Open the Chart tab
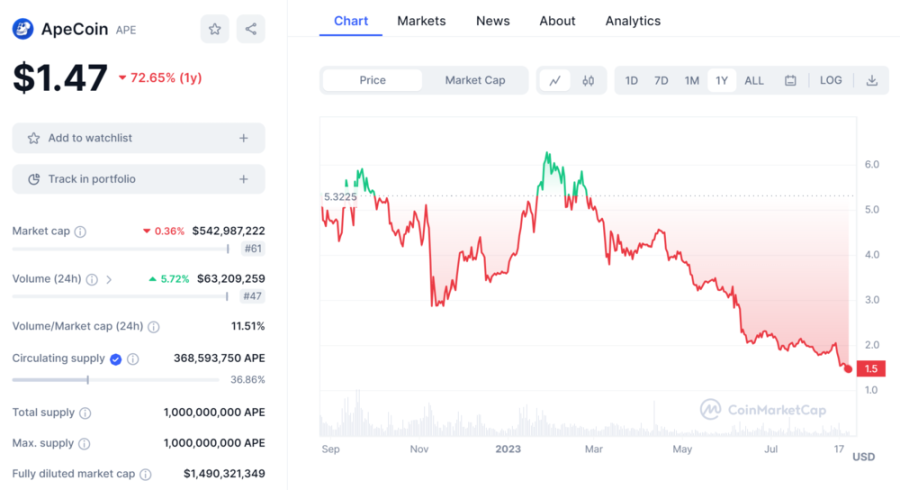Screen dimensions: 900x490 (351, 21)
